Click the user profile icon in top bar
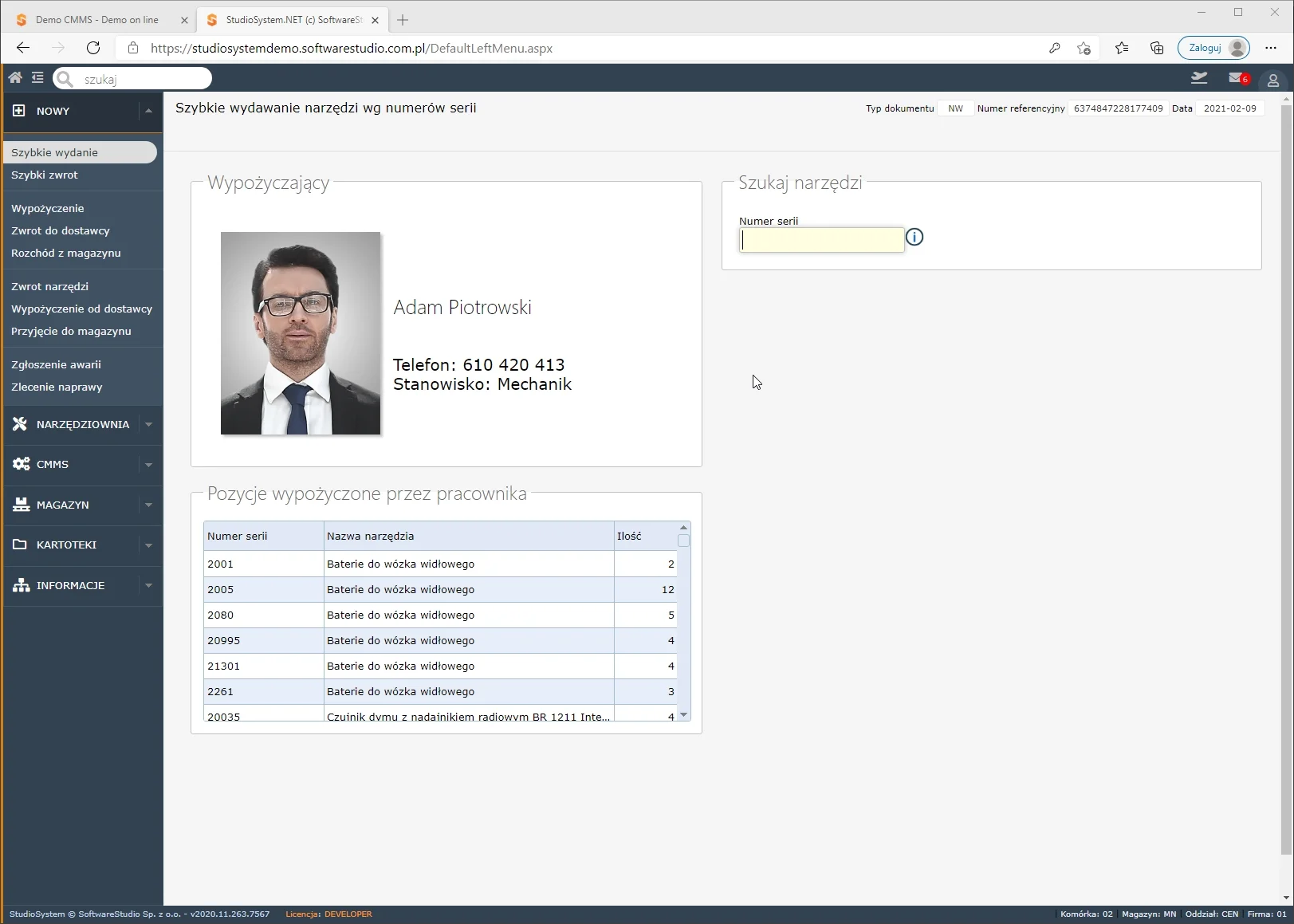This screenshot has width=1294, height=924. 1273,80
